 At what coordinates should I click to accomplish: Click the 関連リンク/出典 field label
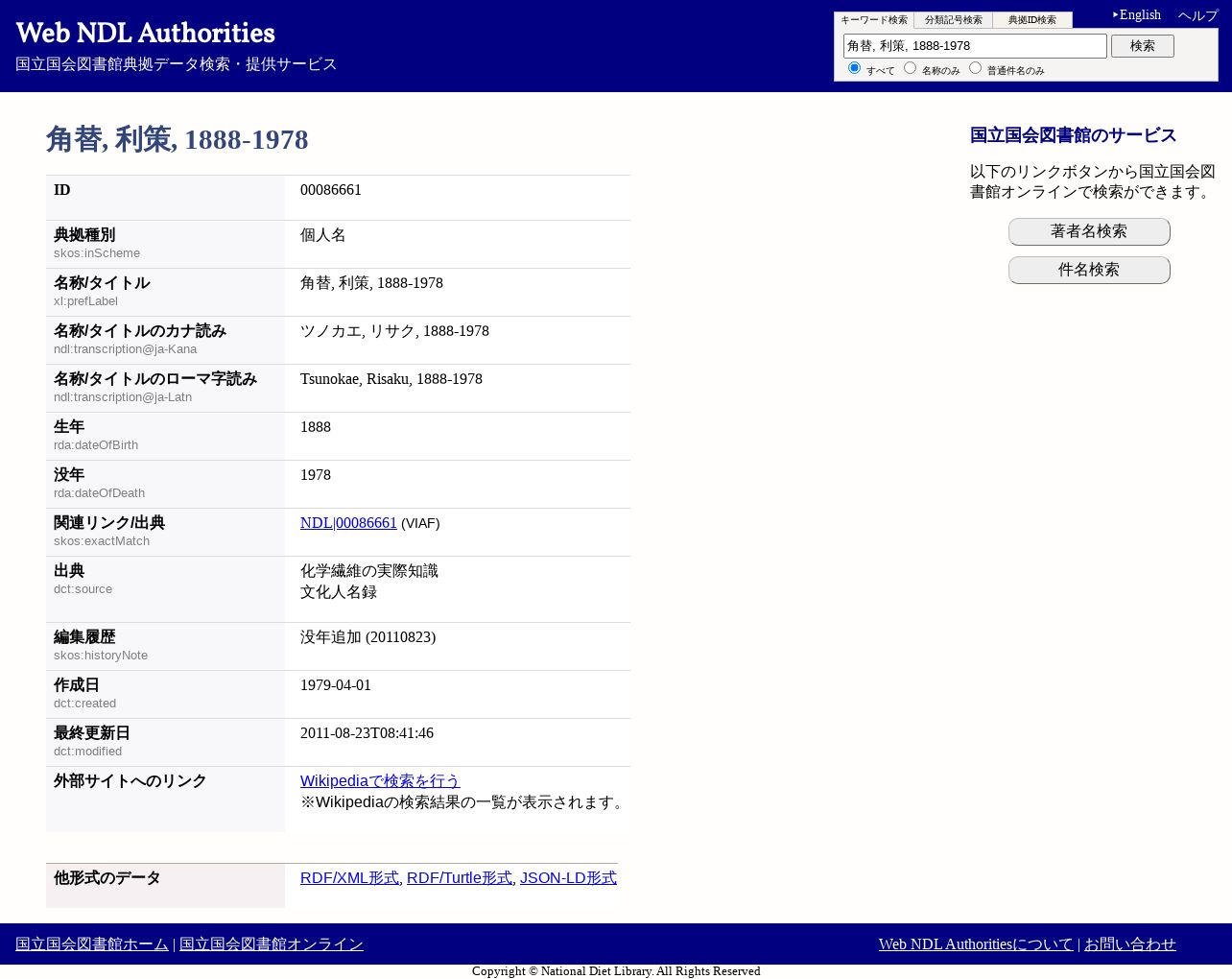coord(109,523)
